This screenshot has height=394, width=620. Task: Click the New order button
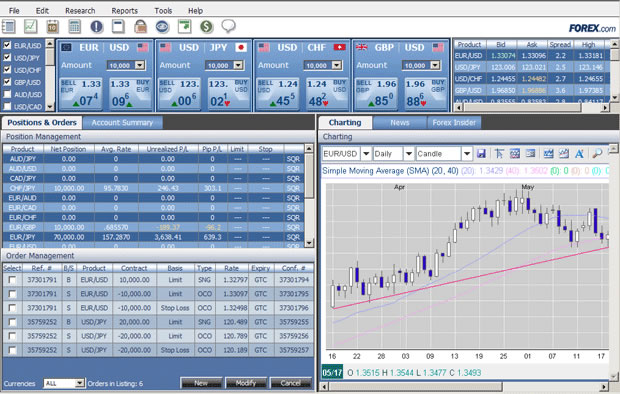click(x=201, y=383)
